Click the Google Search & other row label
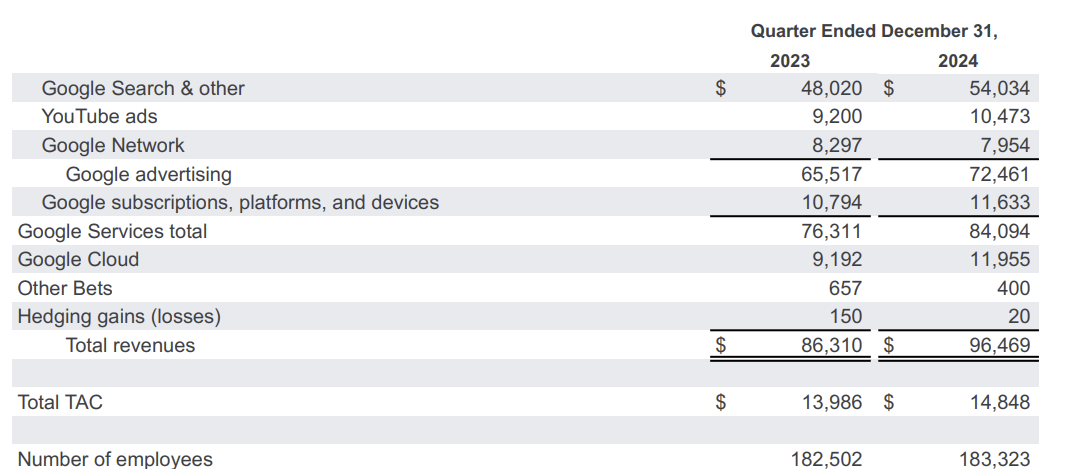 (143, 88)
